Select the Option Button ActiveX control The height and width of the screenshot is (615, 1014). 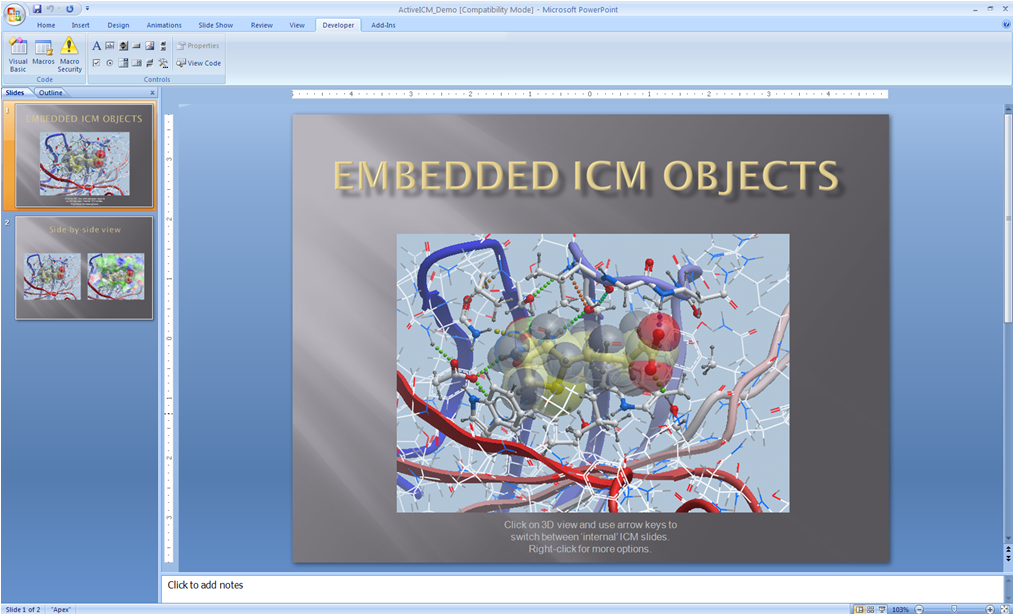point(110,63)
